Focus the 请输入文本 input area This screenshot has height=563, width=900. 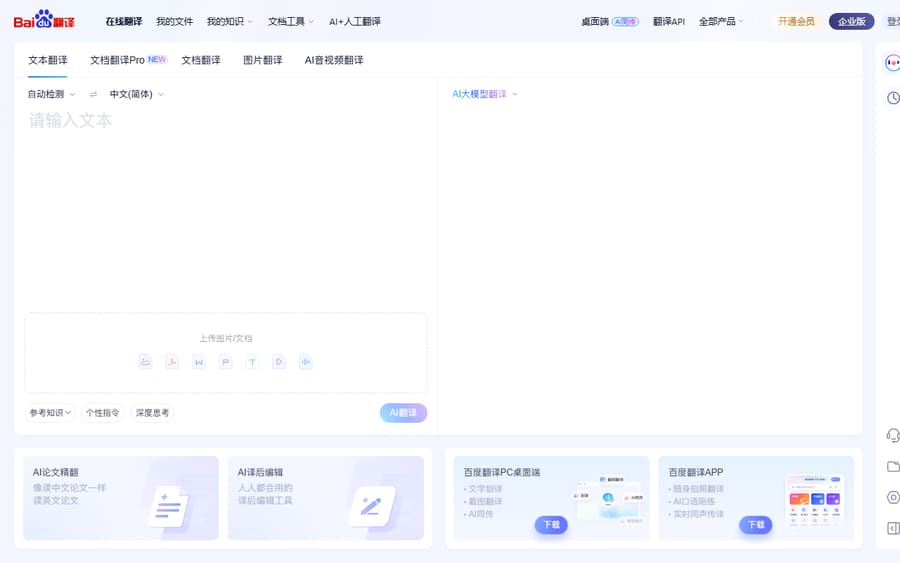(x=226, y=207)
